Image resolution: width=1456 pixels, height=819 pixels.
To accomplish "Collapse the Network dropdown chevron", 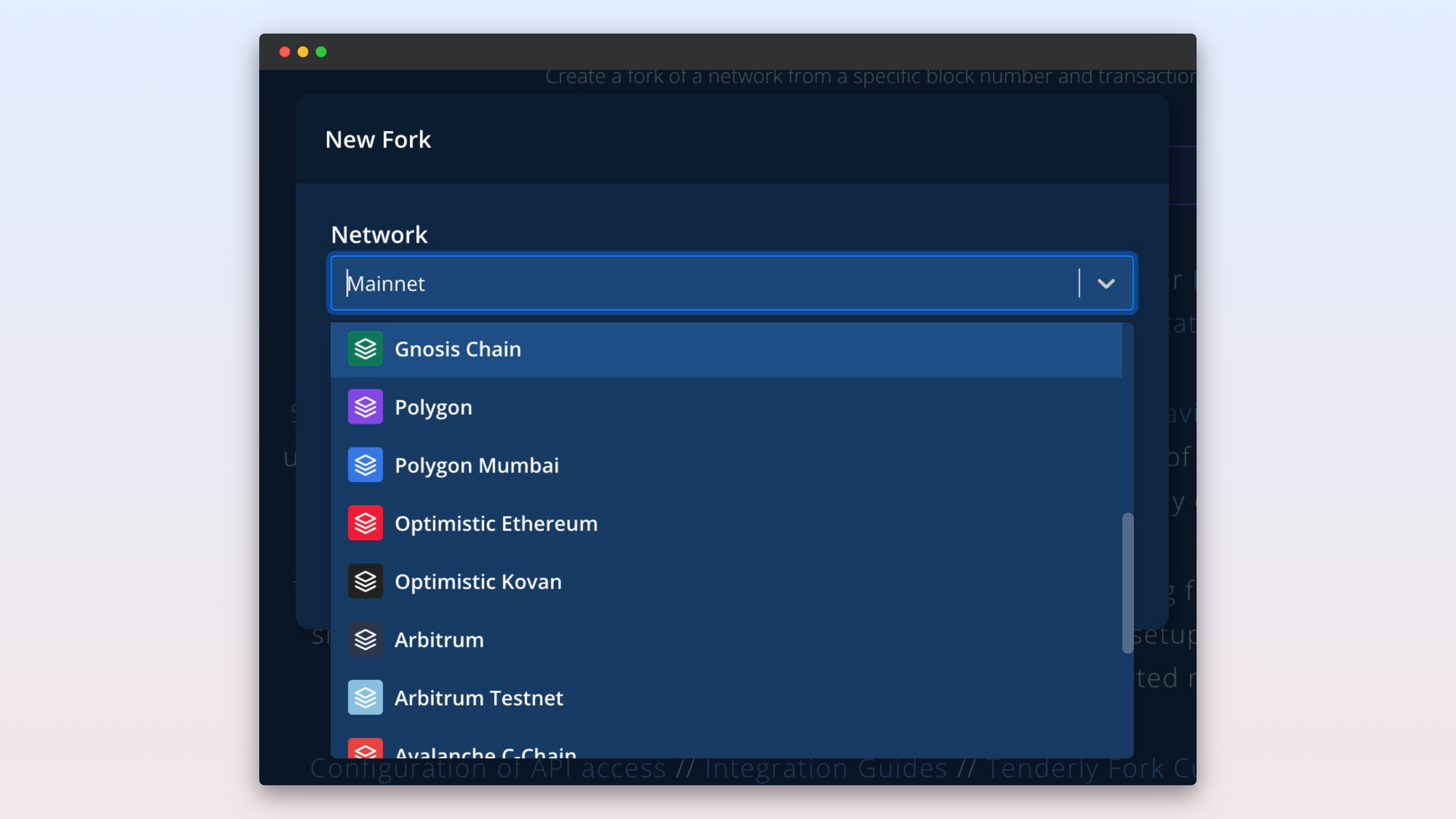I will click(1106, 283).
